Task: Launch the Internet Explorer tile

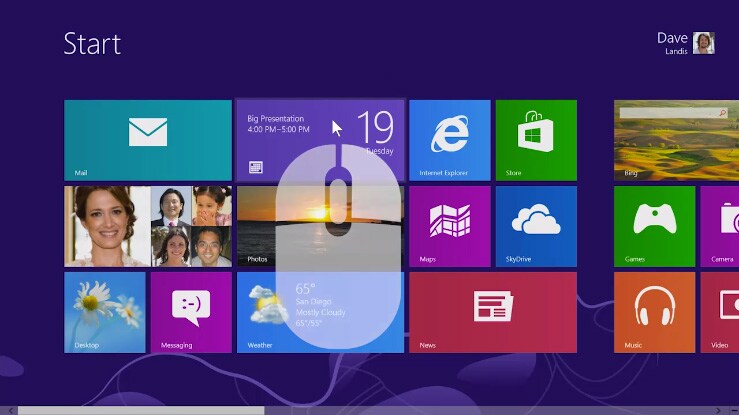Action: (450, 140)
